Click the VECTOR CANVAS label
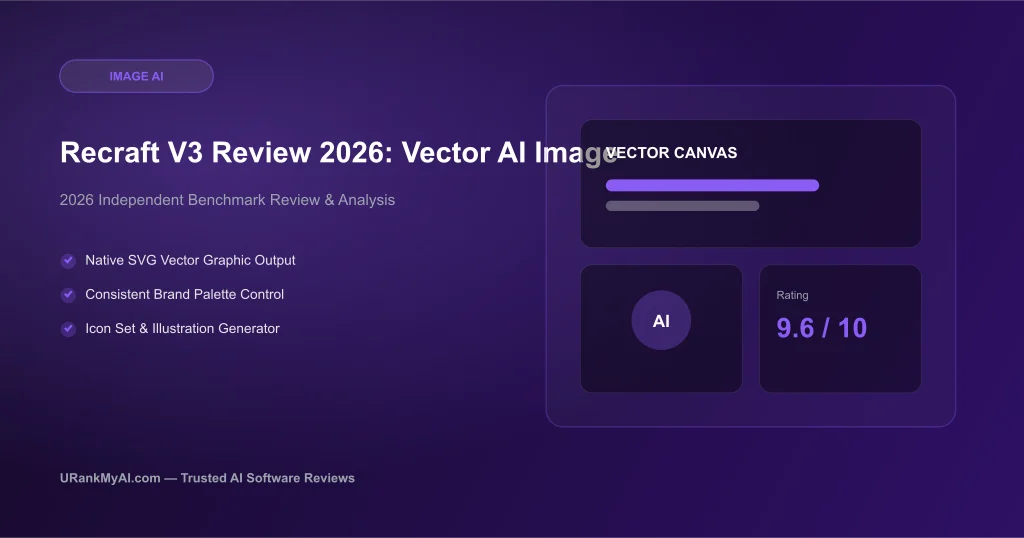Screen dimensions: 1024x538 (671, 153)
